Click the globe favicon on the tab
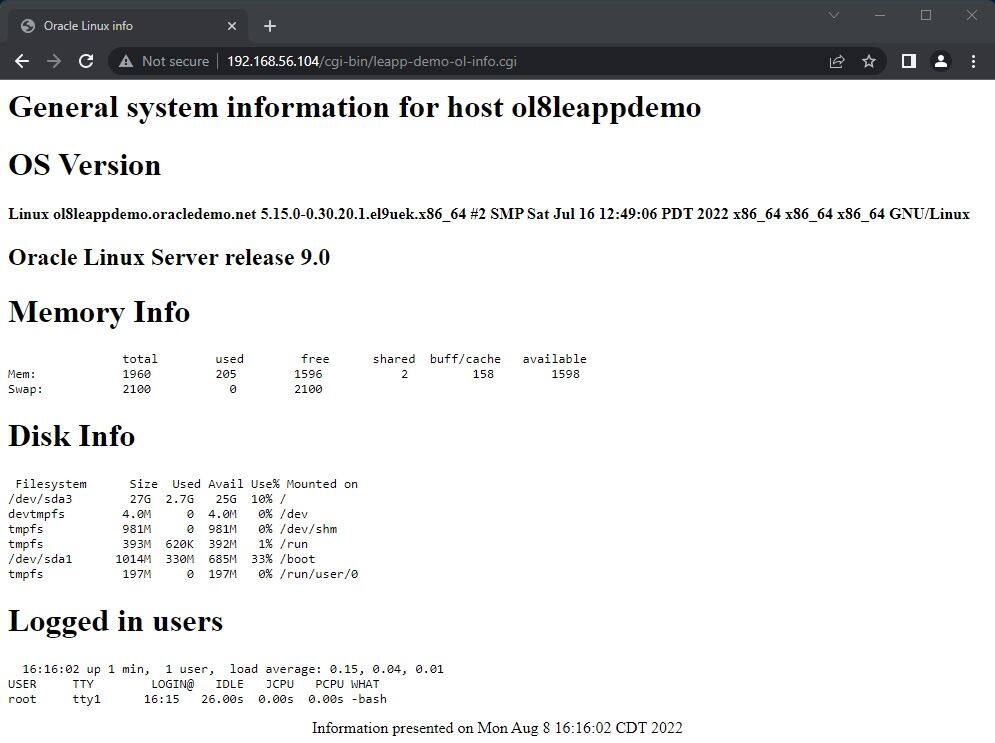 [x=27, y=25]
